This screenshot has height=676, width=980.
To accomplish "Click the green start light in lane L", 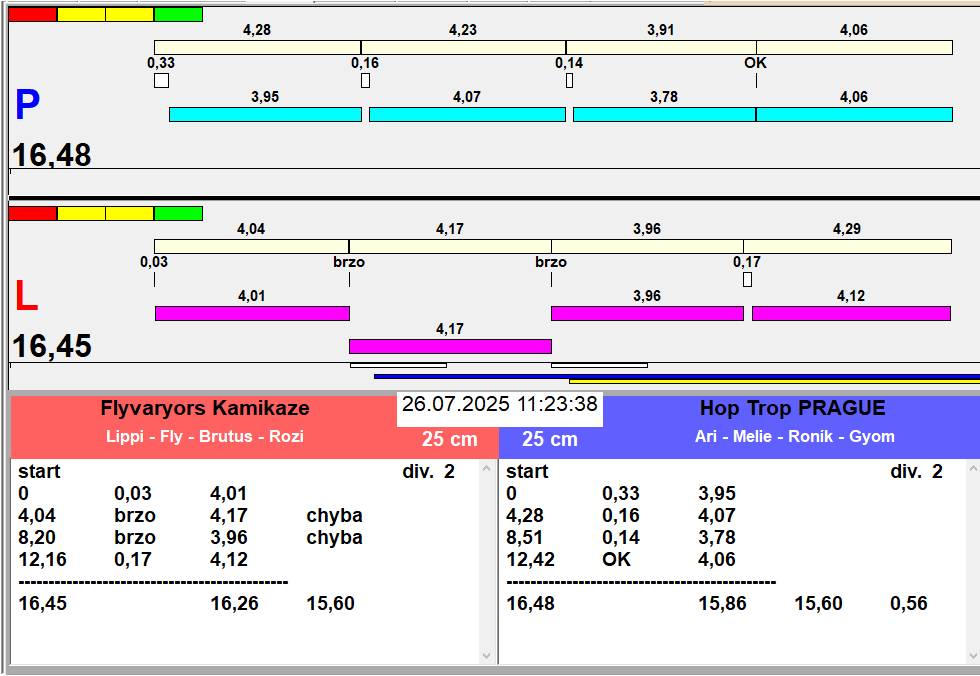I will click(x=178, y=213).
